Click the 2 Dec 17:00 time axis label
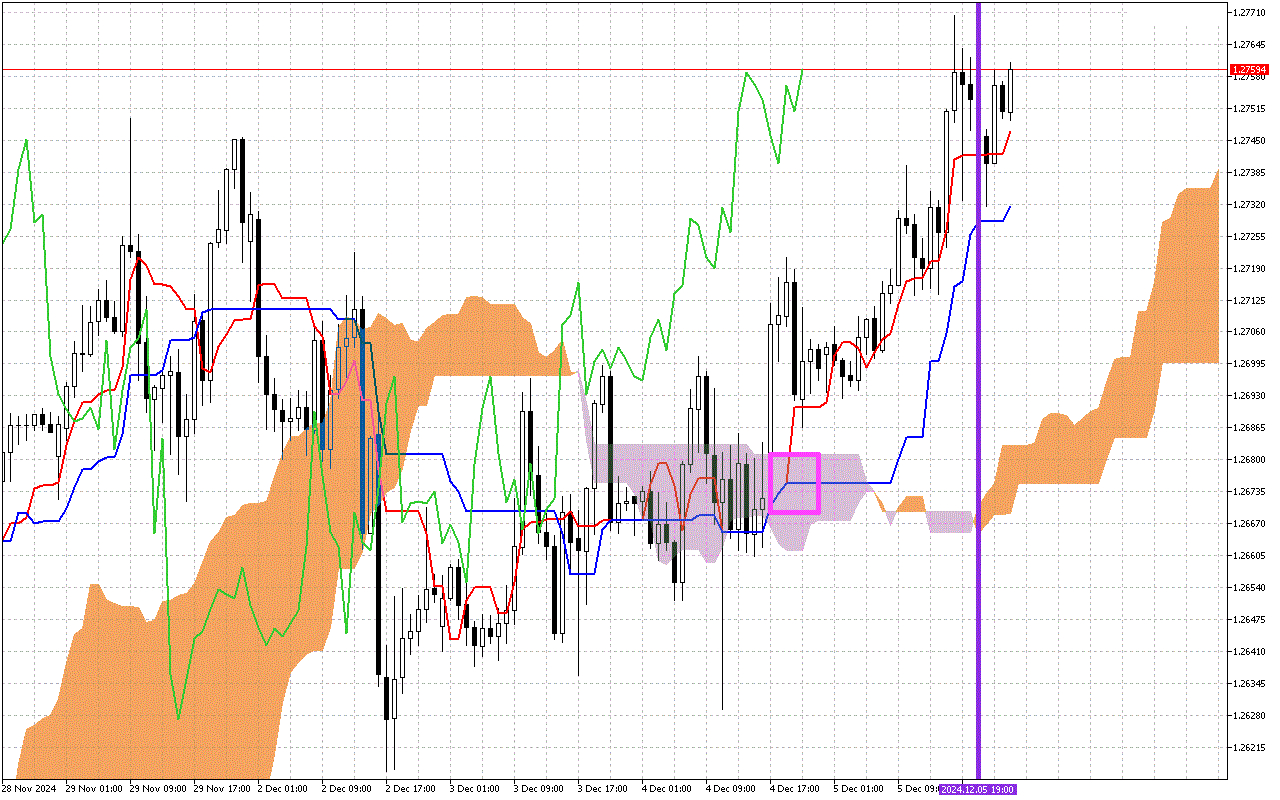Image resolution: width=1280 pixels, height=800 pixels. (412, 789)
